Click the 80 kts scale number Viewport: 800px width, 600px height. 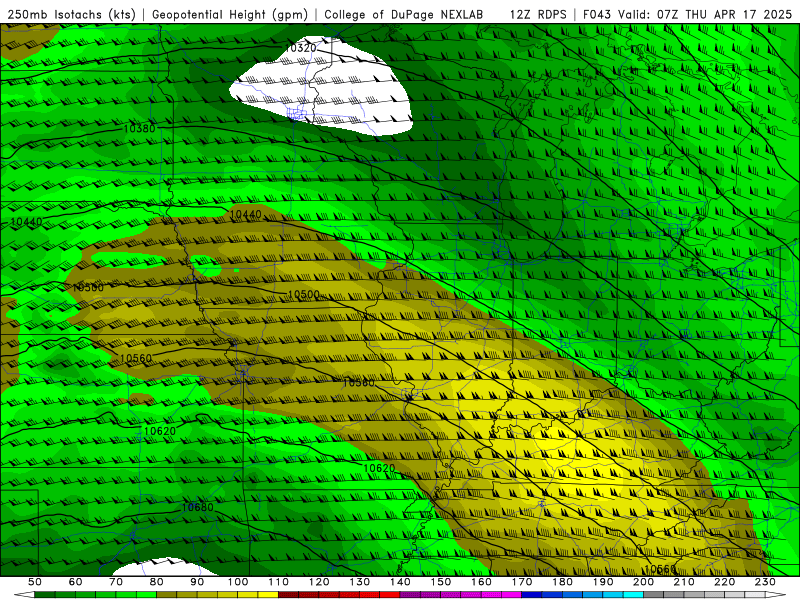[157, 582]
